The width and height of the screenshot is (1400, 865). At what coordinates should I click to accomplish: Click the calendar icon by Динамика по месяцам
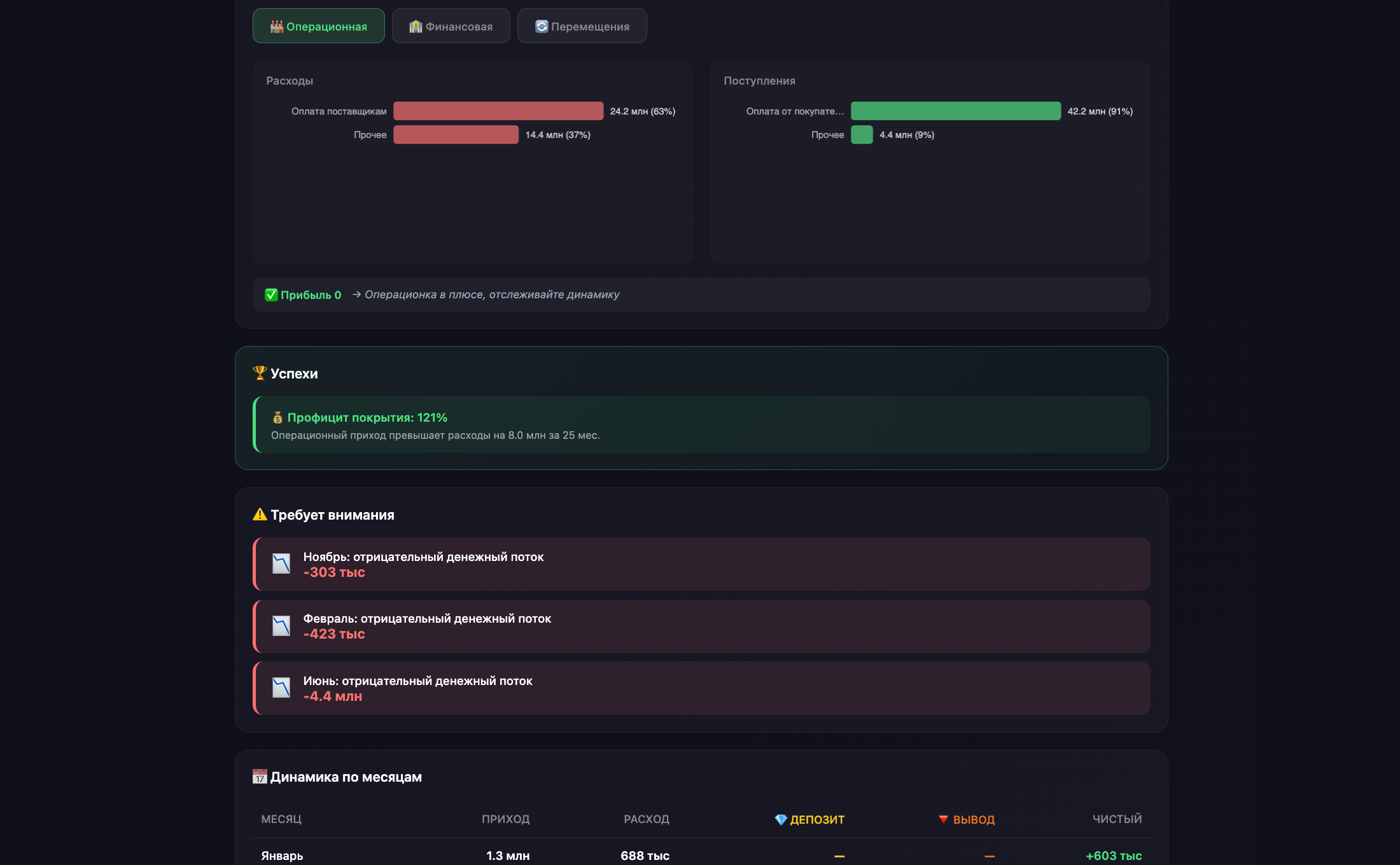[x=260, y=777]
